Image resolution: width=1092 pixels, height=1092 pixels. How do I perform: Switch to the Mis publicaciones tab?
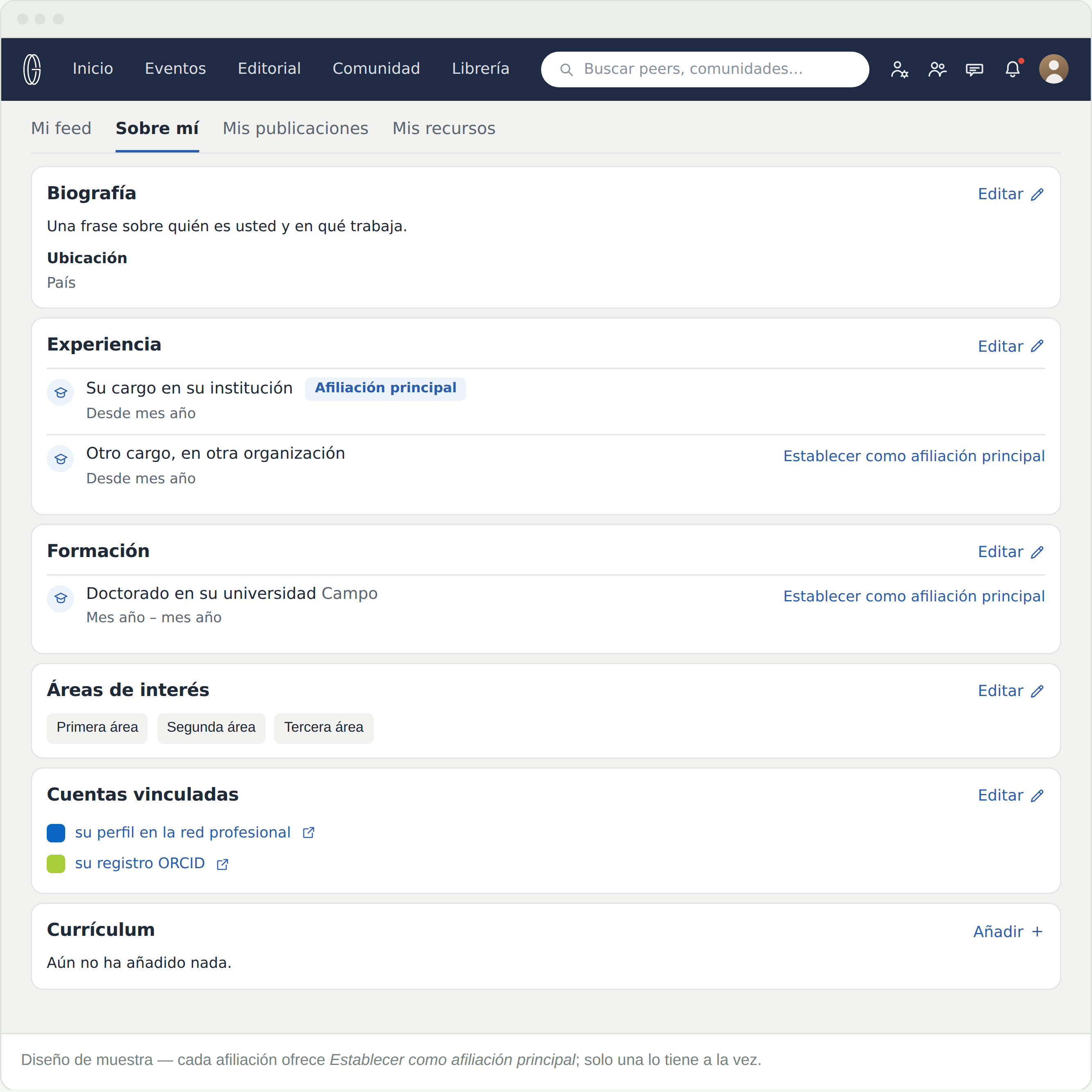pyautogui.click(x=296, y=128)
